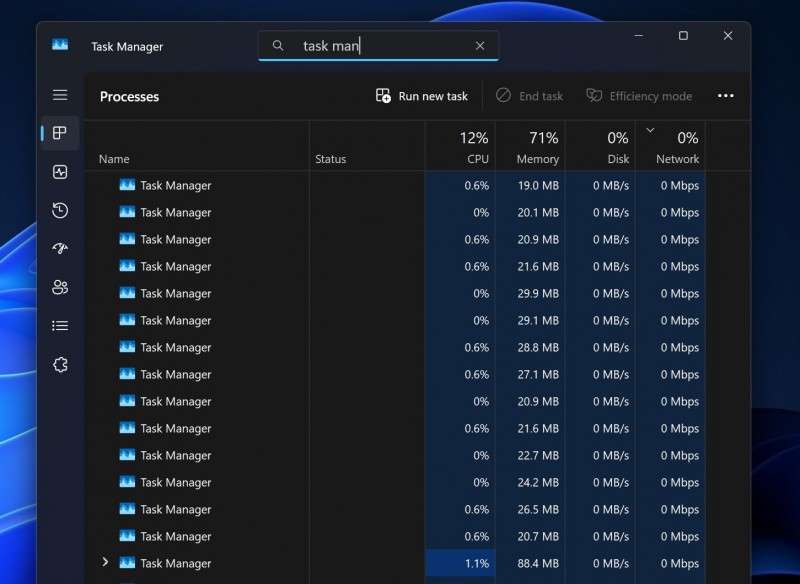
Task: Select the Task Manager row using 20.7 MB
Action: (395, 537)
